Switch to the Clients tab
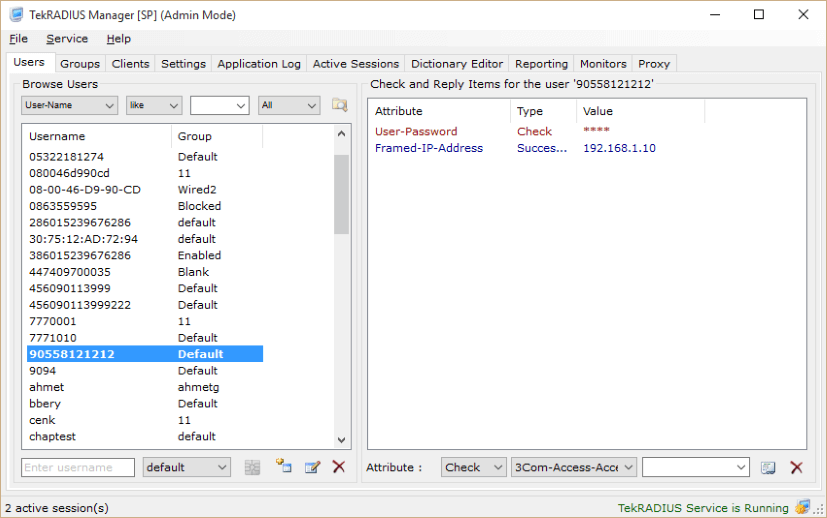 (130, 64)
